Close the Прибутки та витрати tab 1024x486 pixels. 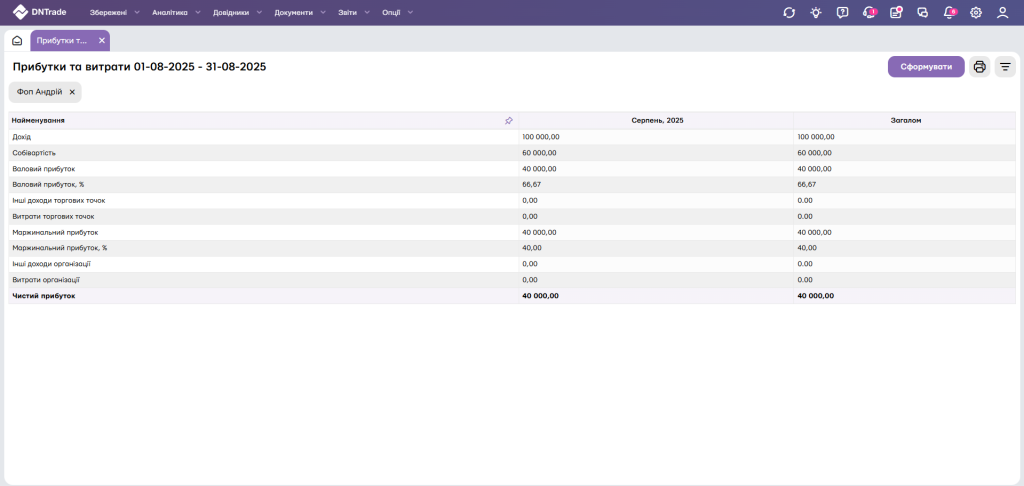click(102, 41)
